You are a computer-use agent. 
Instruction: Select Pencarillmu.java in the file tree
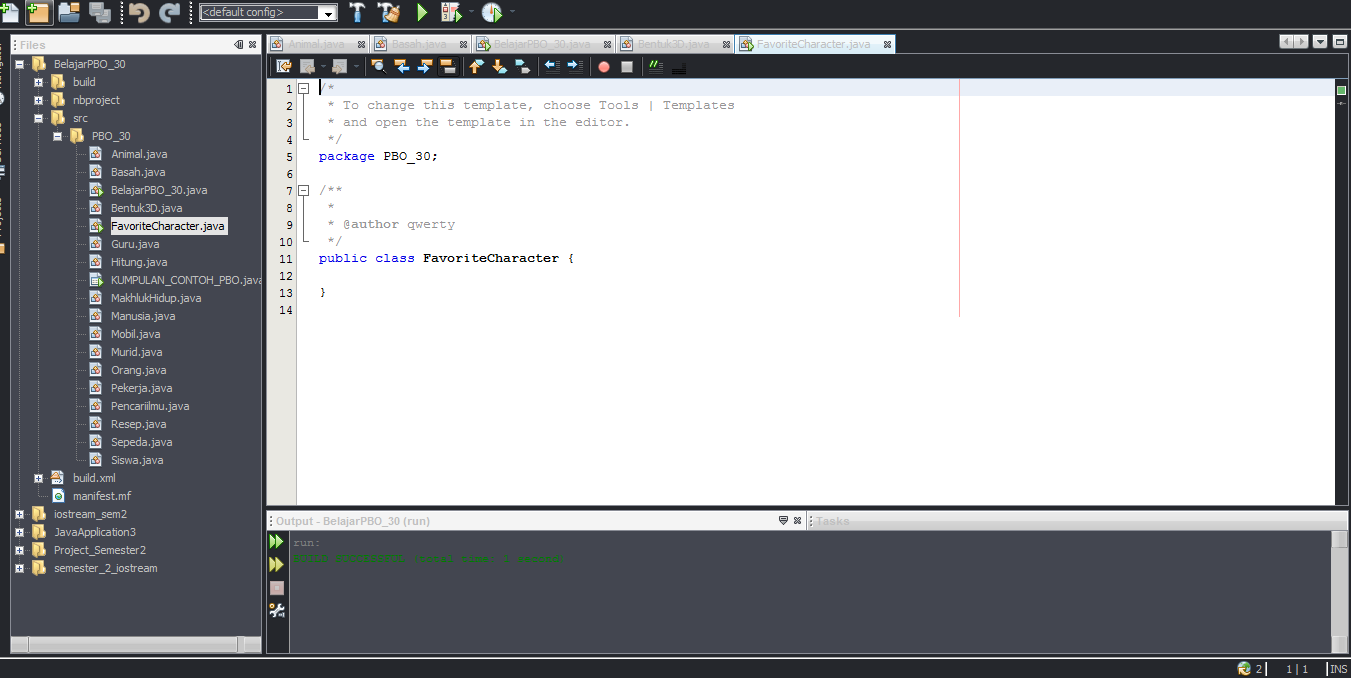(150, 406)
